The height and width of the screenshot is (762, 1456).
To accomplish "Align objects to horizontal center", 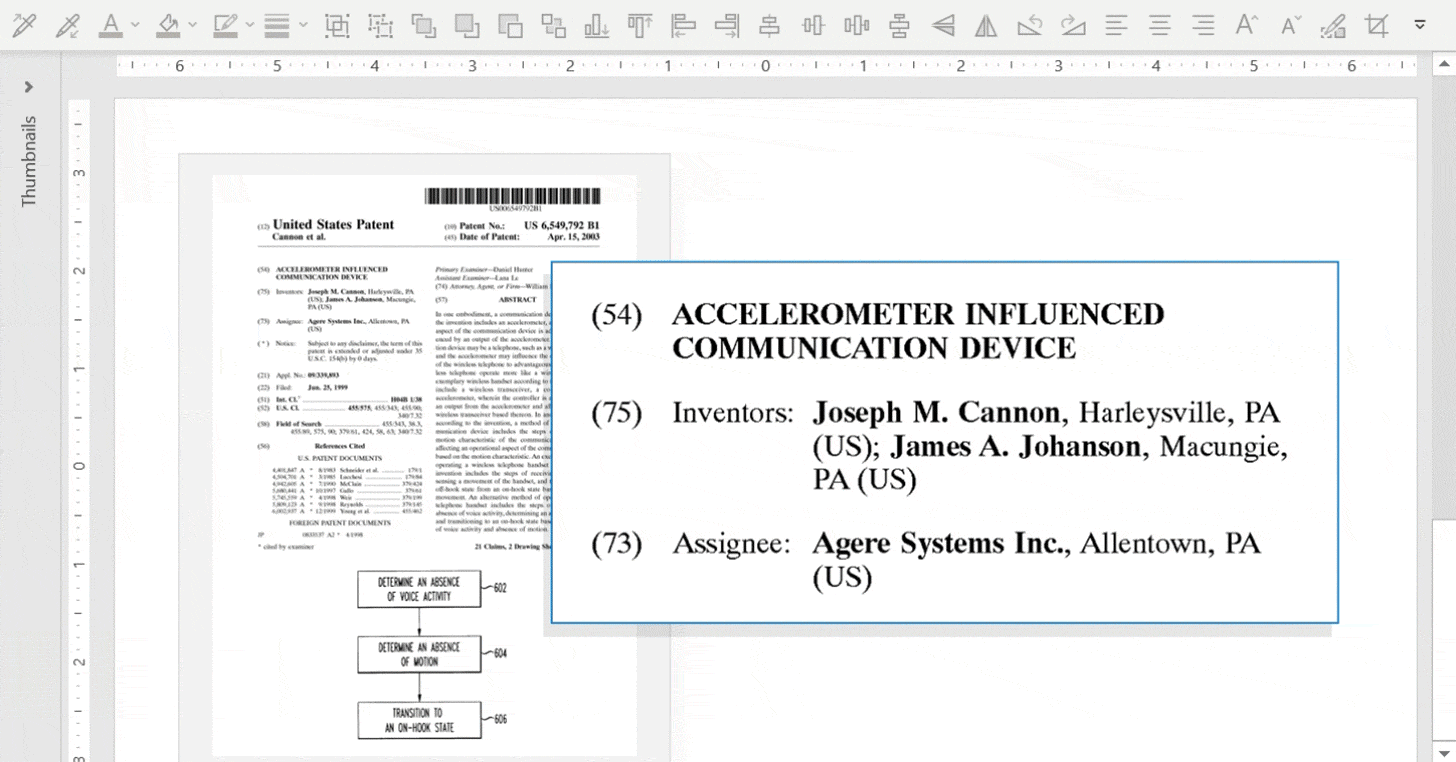I will (x=770, y=25).
